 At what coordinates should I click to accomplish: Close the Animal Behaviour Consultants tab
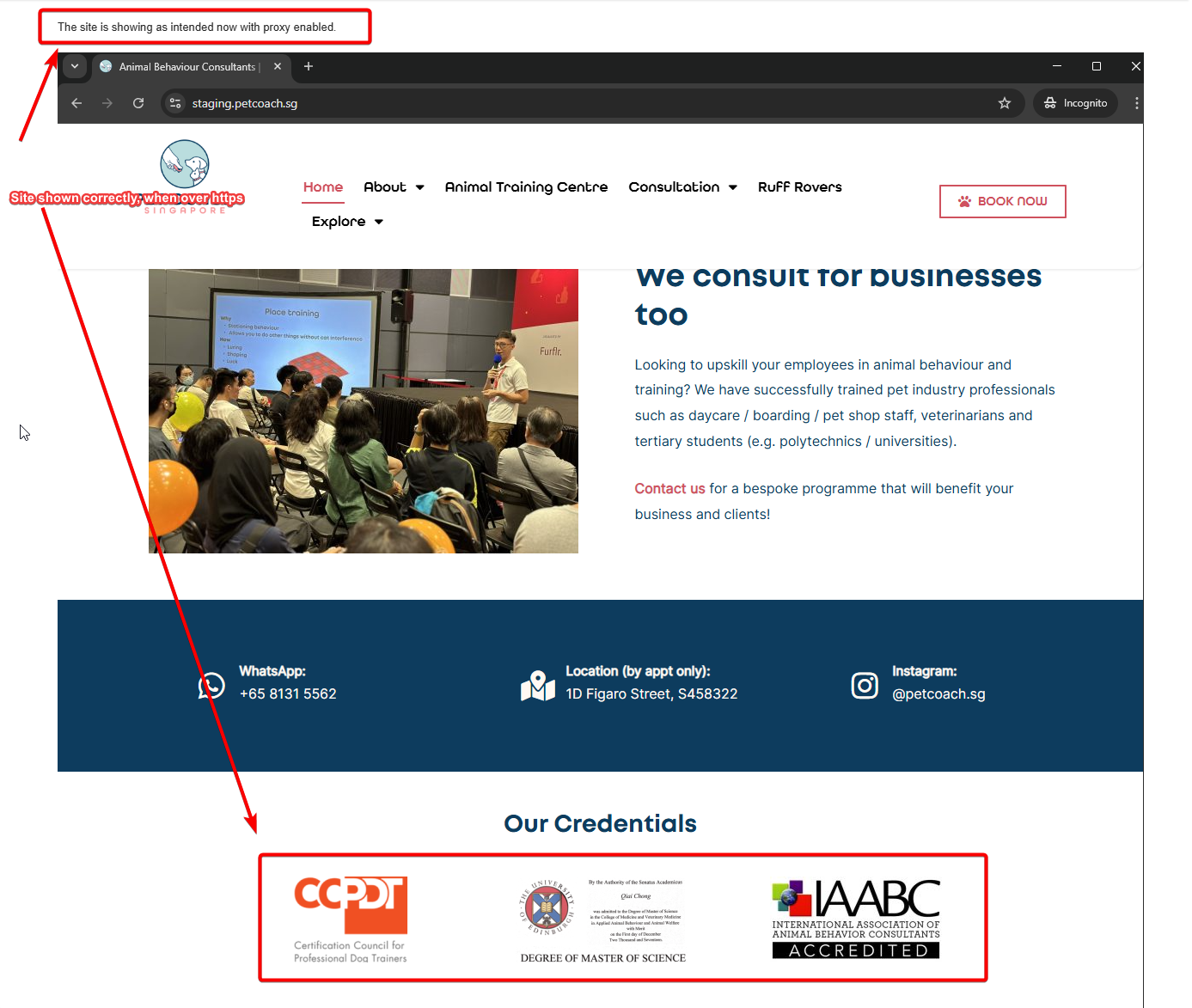pyautogui.click(x=278, y=66)
